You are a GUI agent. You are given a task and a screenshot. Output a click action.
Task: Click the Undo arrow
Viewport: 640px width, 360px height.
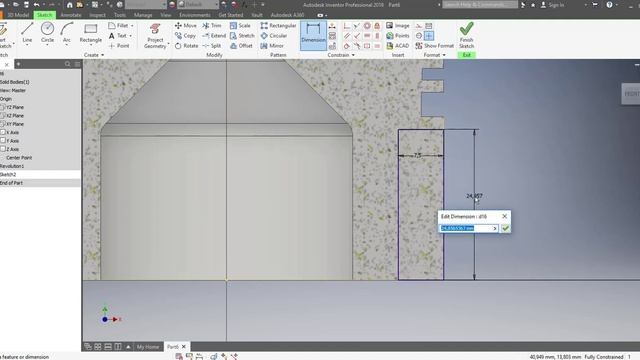[x=37, y=5]
